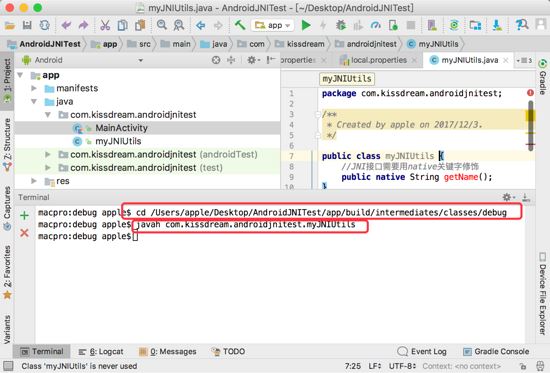Close the myJNIUtils.java tab
This screenshot has height=373, width=550.
[x=505, y=60]
